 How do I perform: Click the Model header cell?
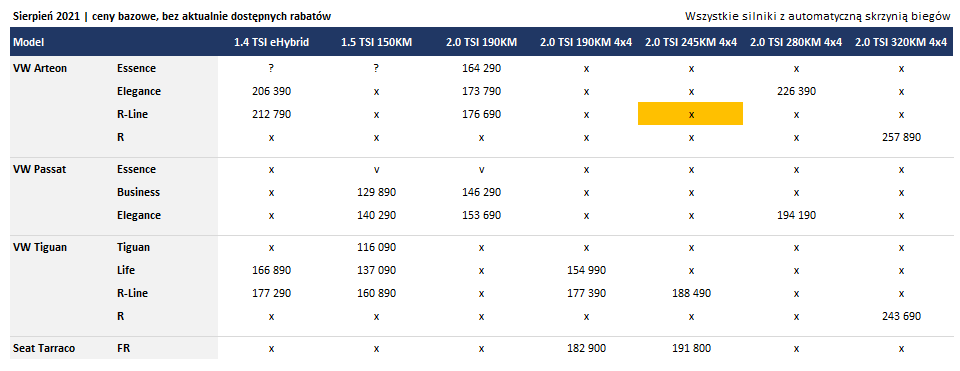pyautogui.click(x=28, y=42)
